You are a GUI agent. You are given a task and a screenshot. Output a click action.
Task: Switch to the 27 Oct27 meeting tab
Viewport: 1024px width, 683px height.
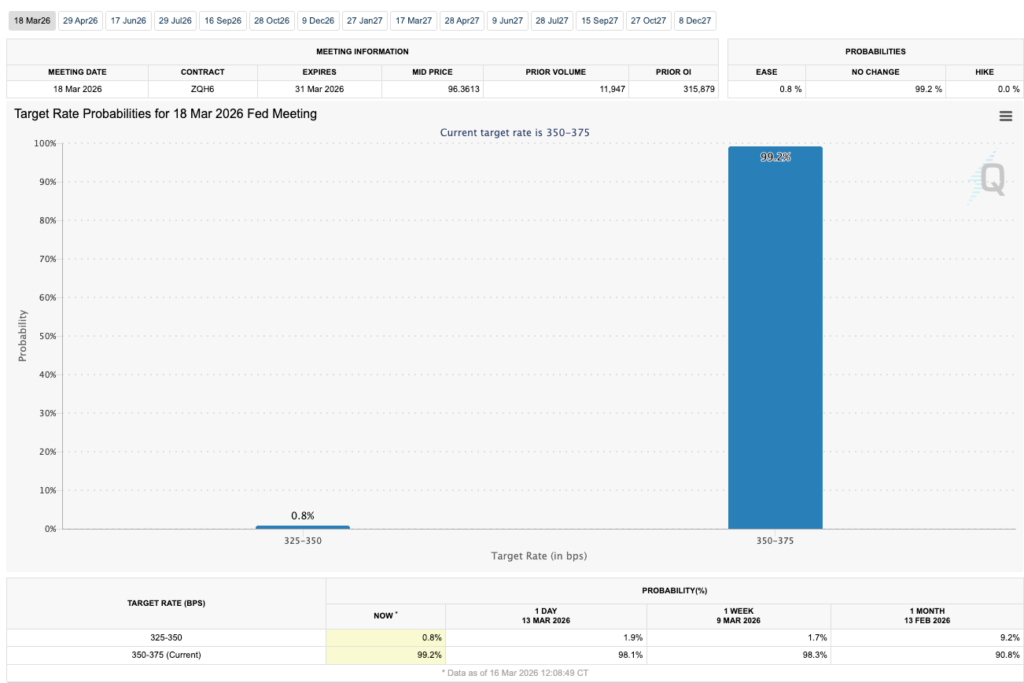tap(648, 20)
